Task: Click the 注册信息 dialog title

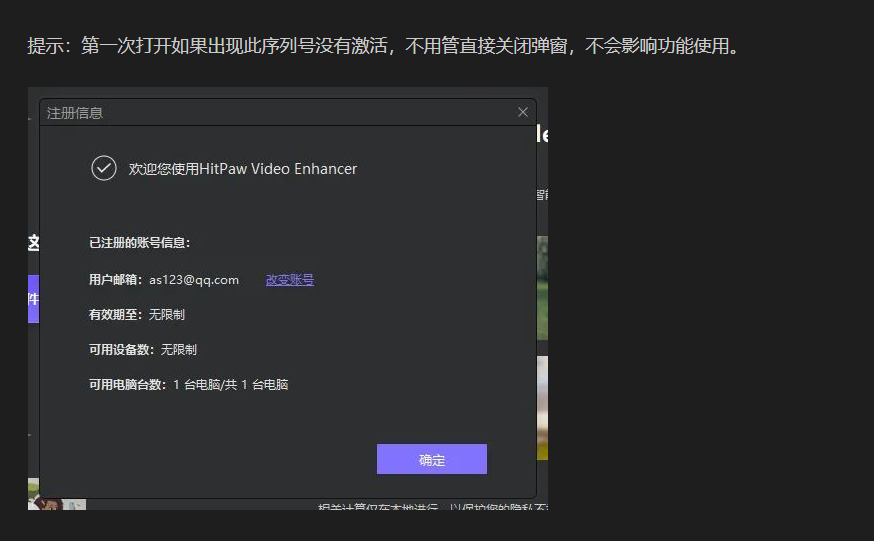Action: tap(75, 113)
